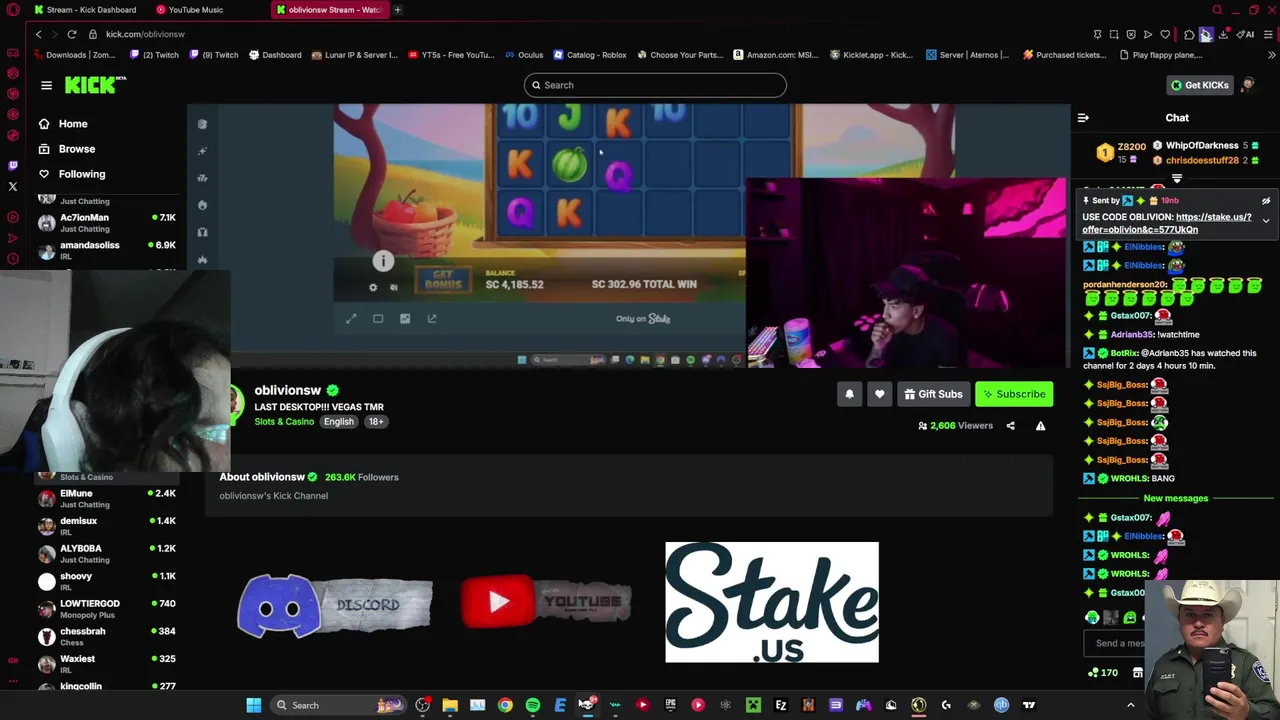The height and width of the screenshot is (720, 1280).
Task: Go back in browser history
Action: coord(39,34)
